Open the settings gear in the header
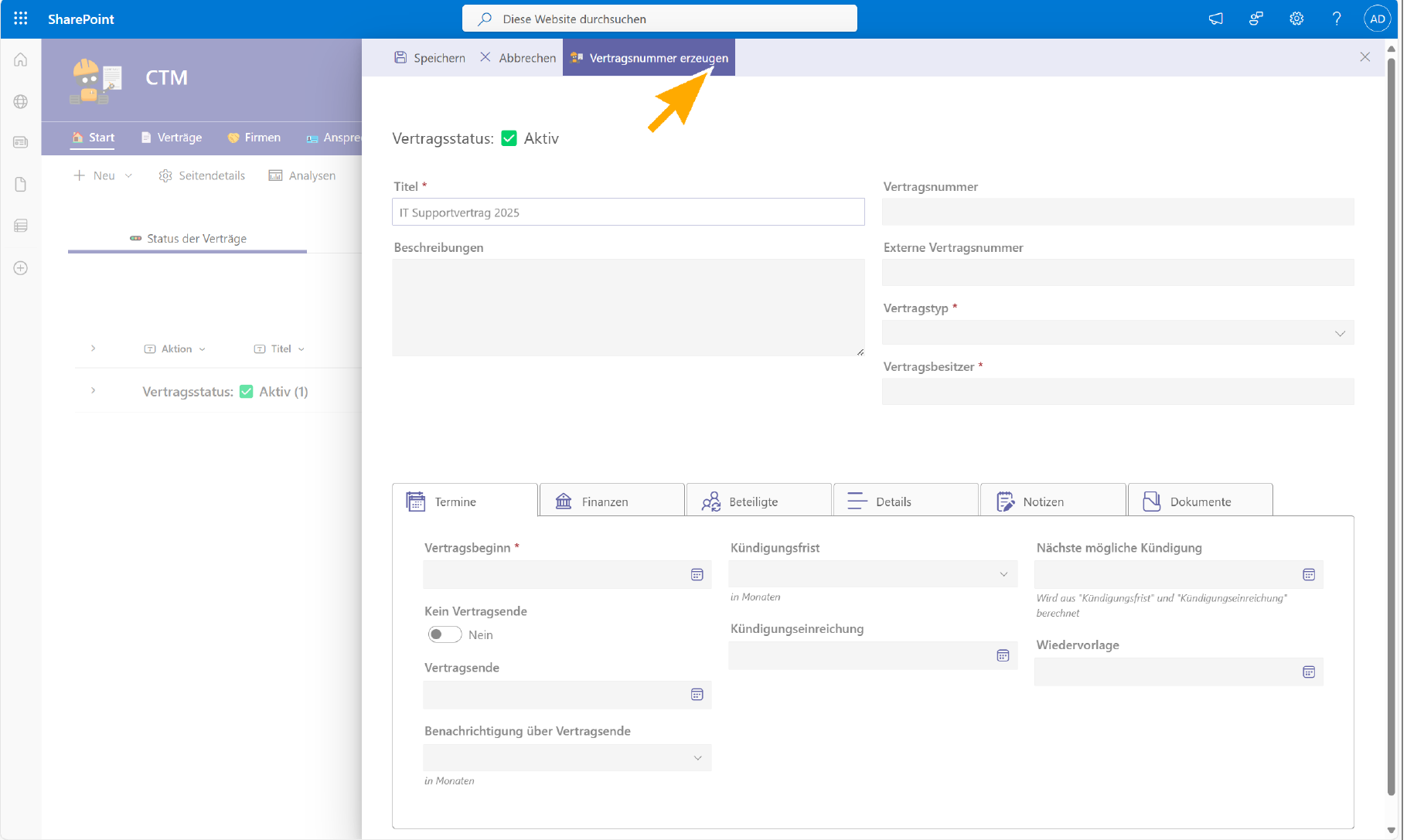 point(1296,19)
